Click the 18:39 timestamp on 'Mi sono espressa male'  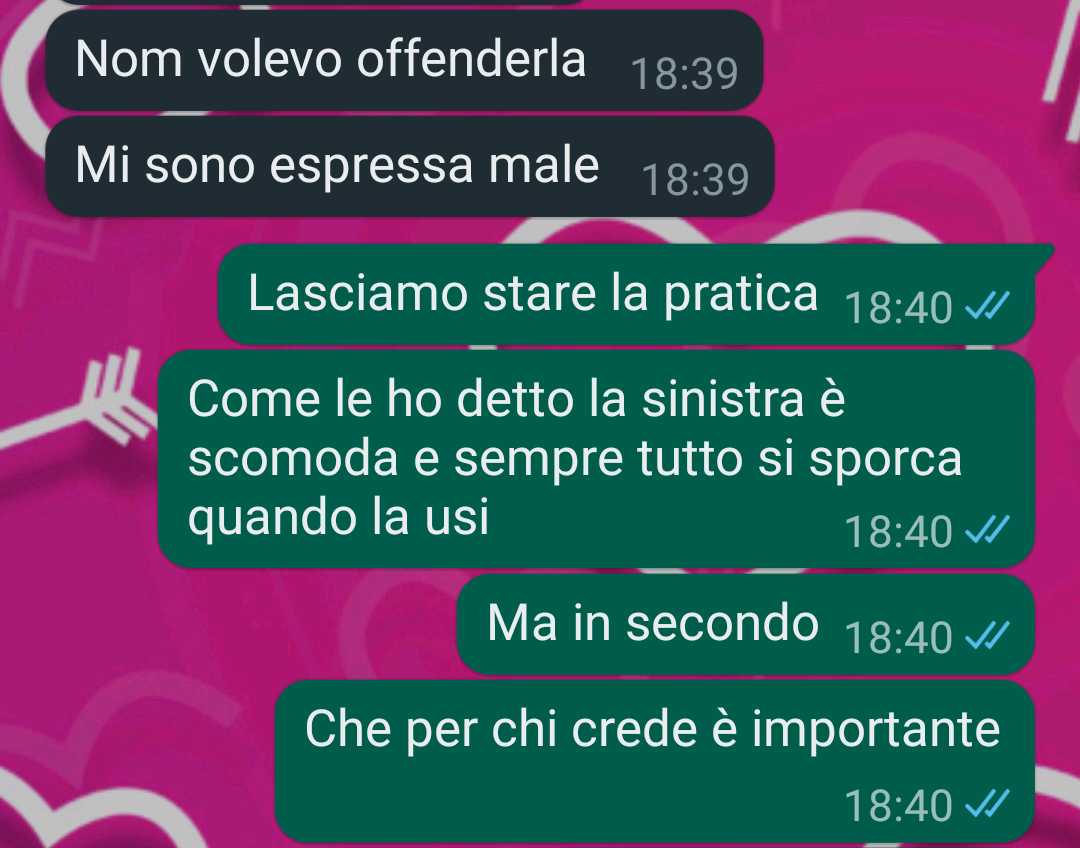click(x=696, y=180)
